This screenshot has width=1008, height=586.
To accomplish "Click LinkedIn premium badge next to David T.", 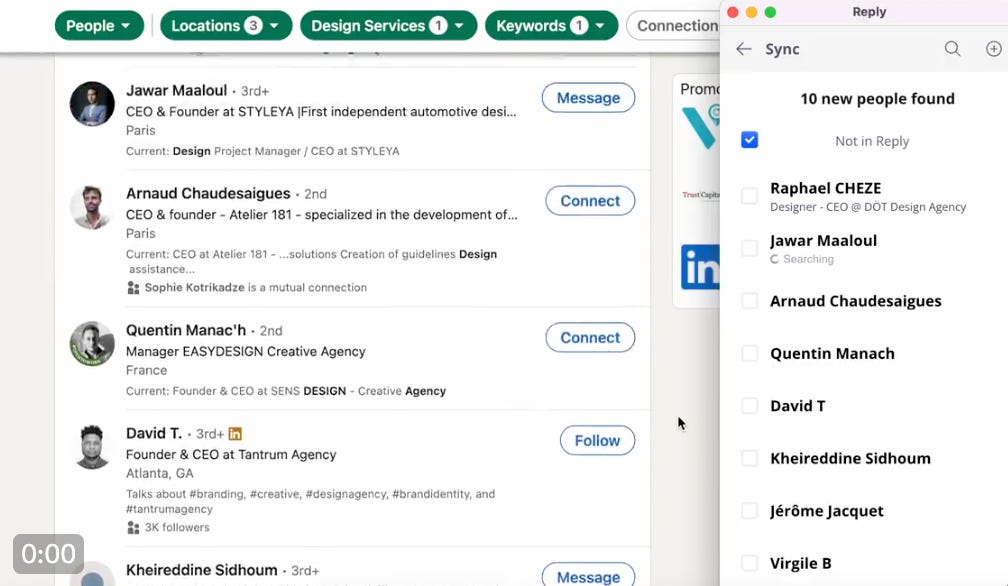I will (235, 434).
